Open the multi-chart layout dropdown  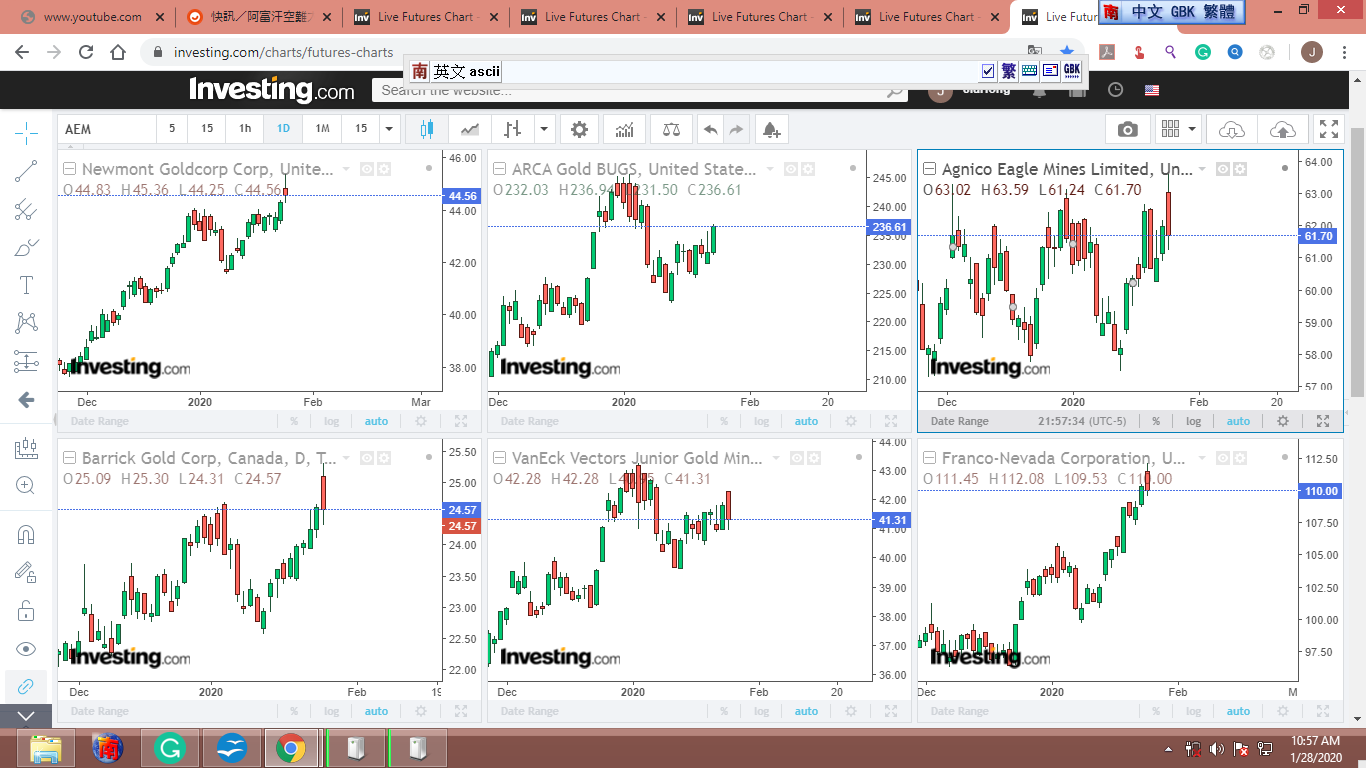[x=1178, y=129]
